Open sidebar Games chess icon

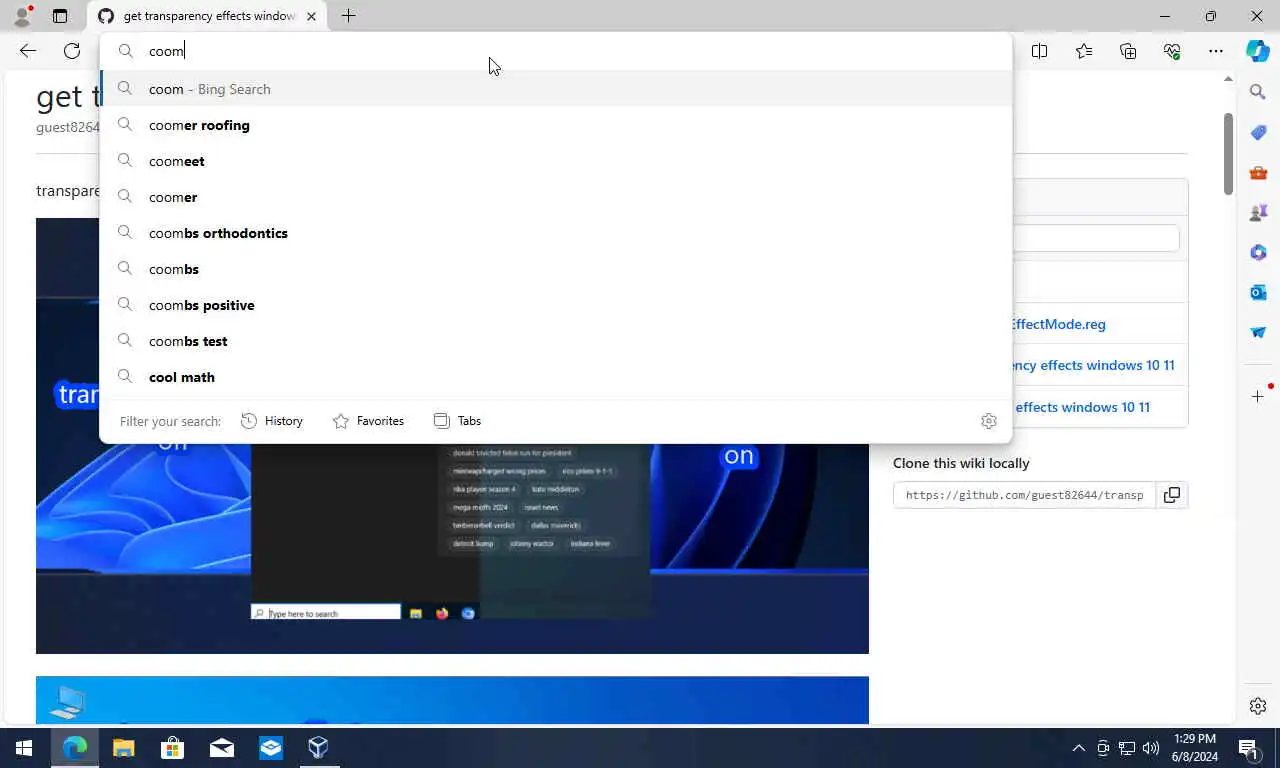coord(1258,212)
